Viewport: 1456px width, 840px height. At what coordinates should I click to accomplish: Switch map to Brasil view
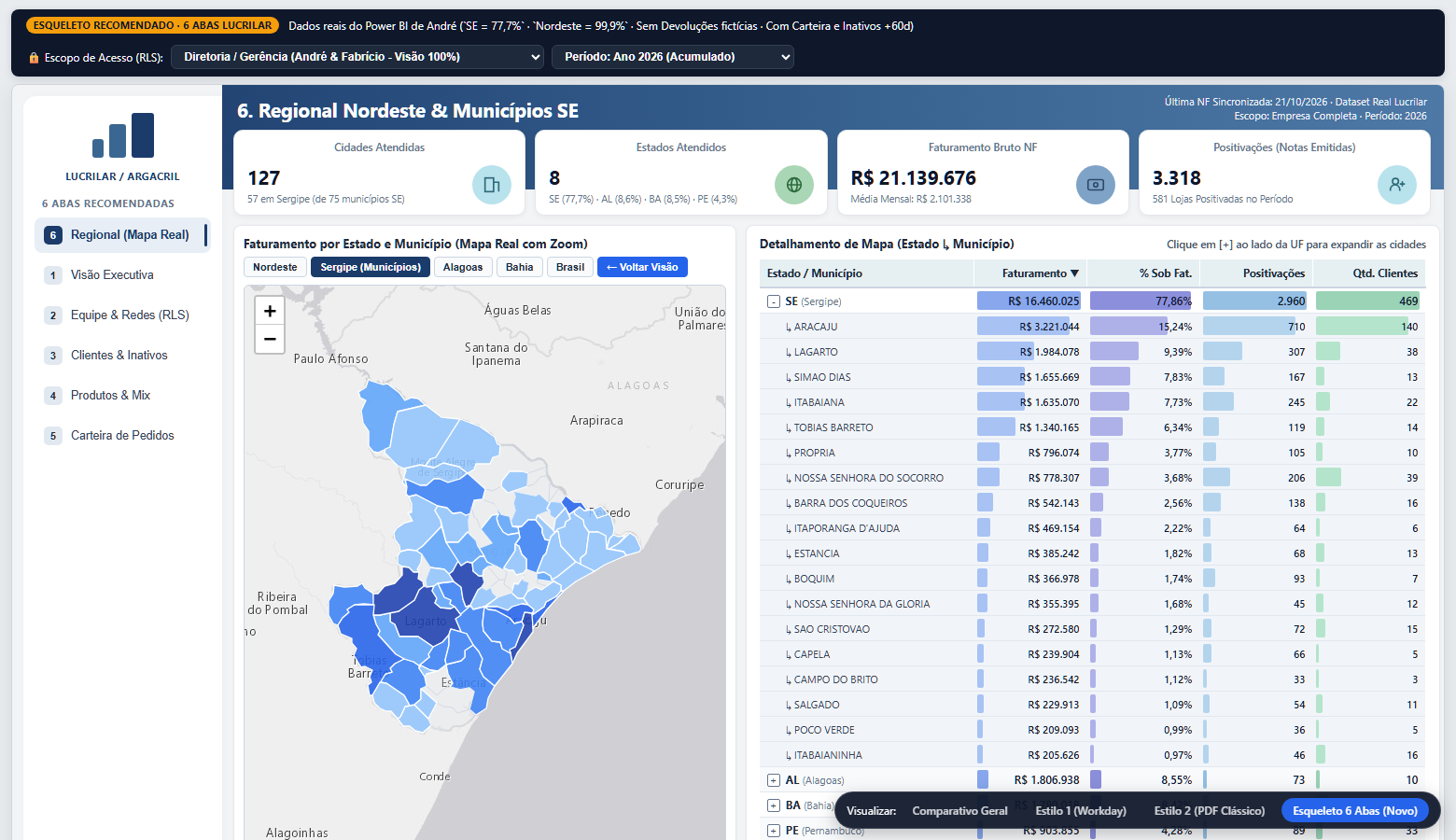pos(570,267)
